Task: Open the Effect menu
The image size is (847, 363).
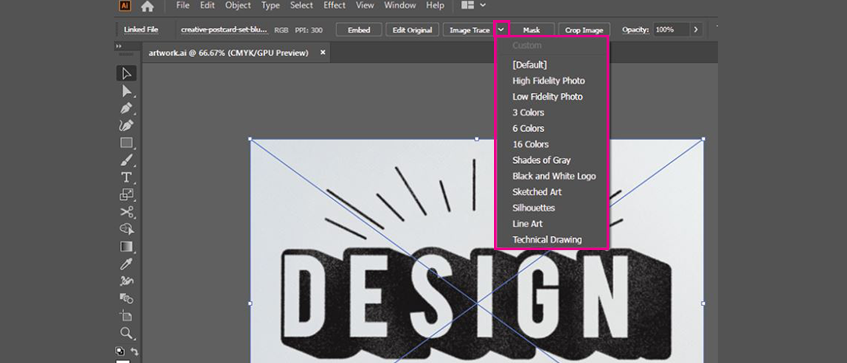Action: pos(334,5)
